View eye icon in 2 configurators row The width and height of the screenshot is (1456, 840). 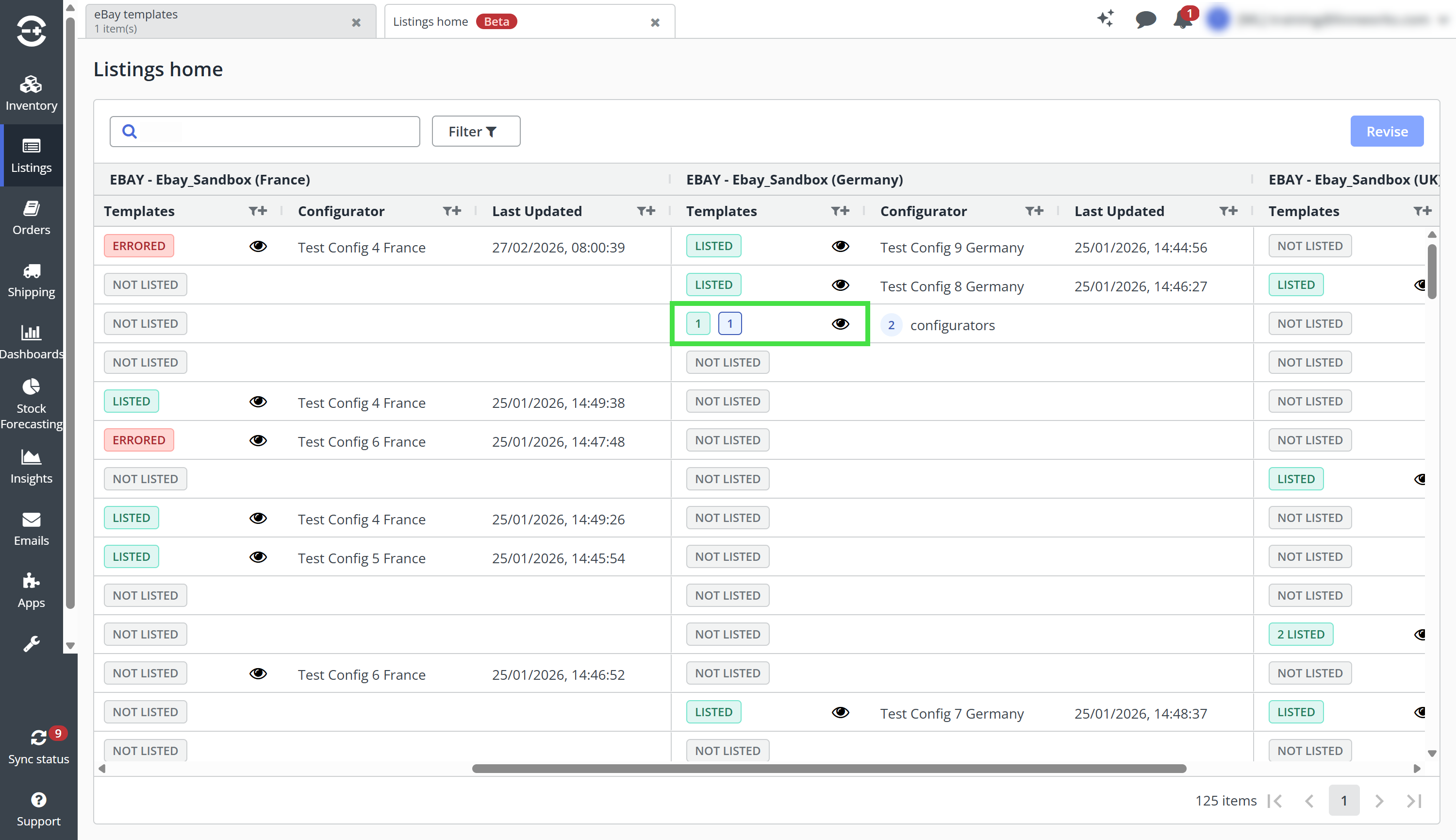pyautogui.click(x=840, y=324)
